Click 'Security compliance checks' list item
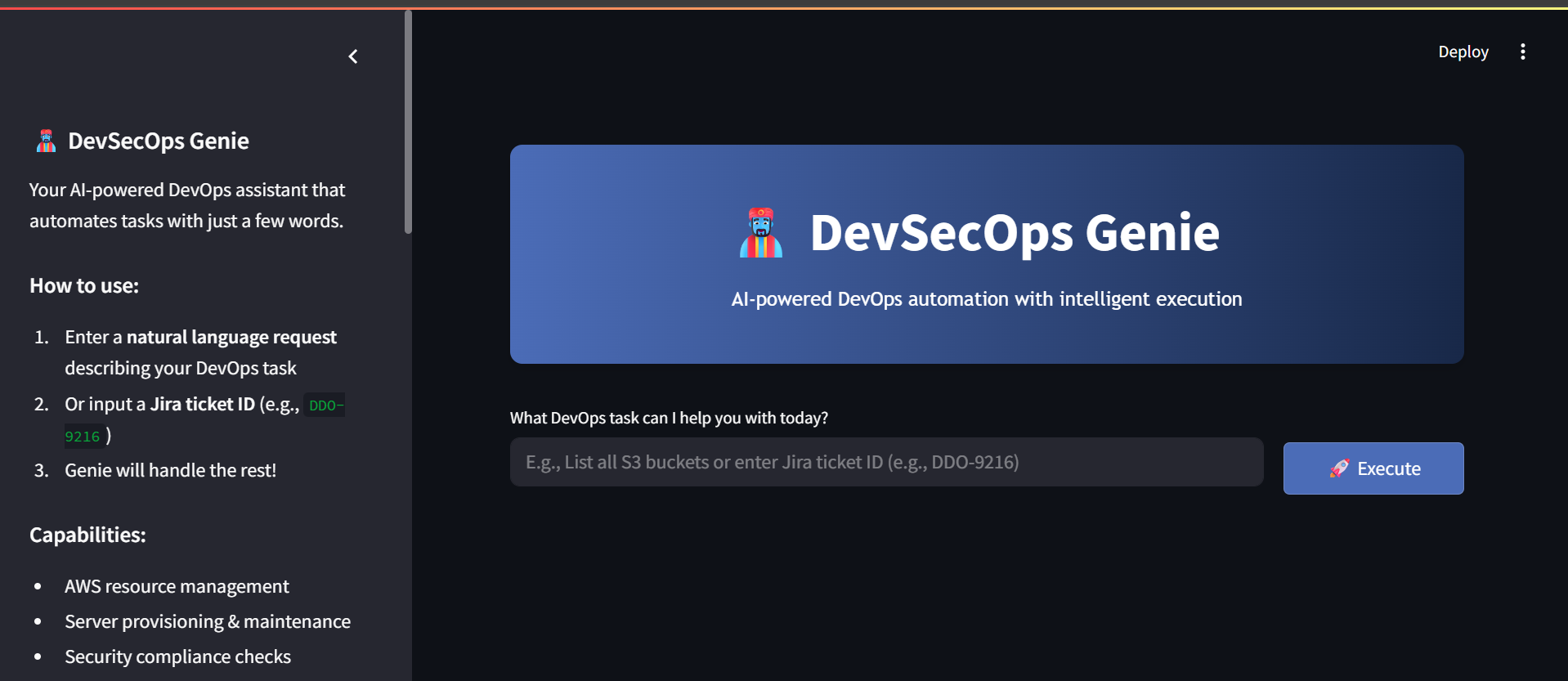This screenshot has width=1568, height=681. [x=177, y=656]
